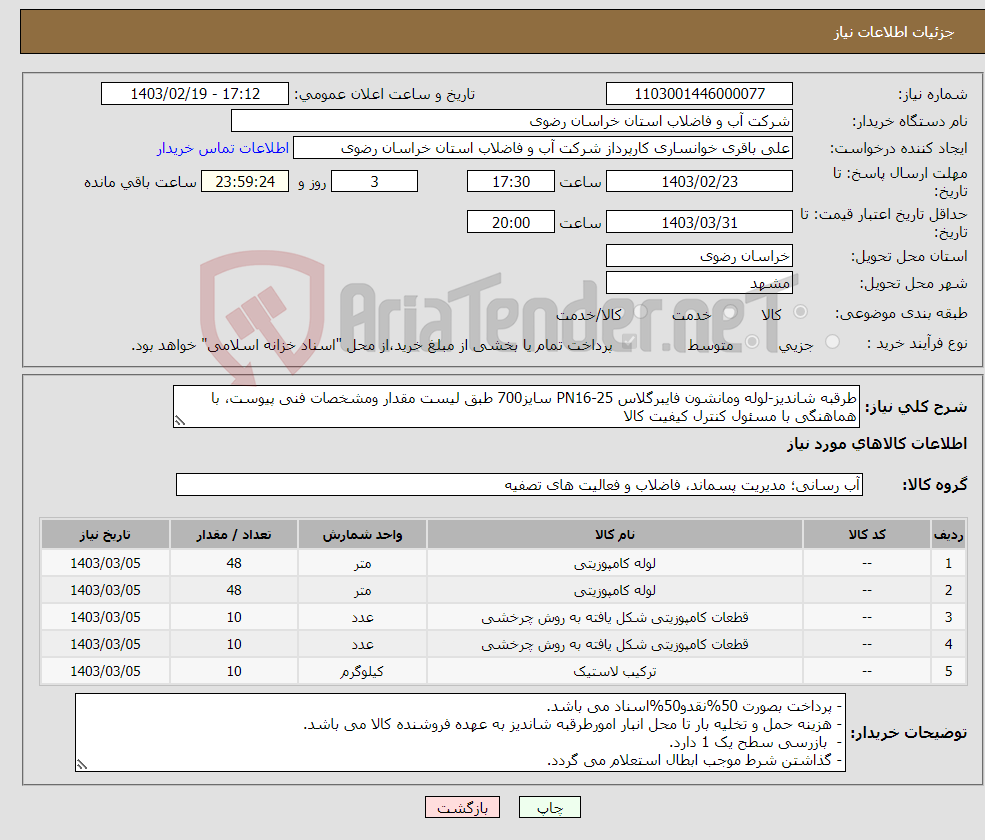This screenshot has width=985, height=840.
Task: Click the واحد شمارش column header
Action: (x=362, y=535)
